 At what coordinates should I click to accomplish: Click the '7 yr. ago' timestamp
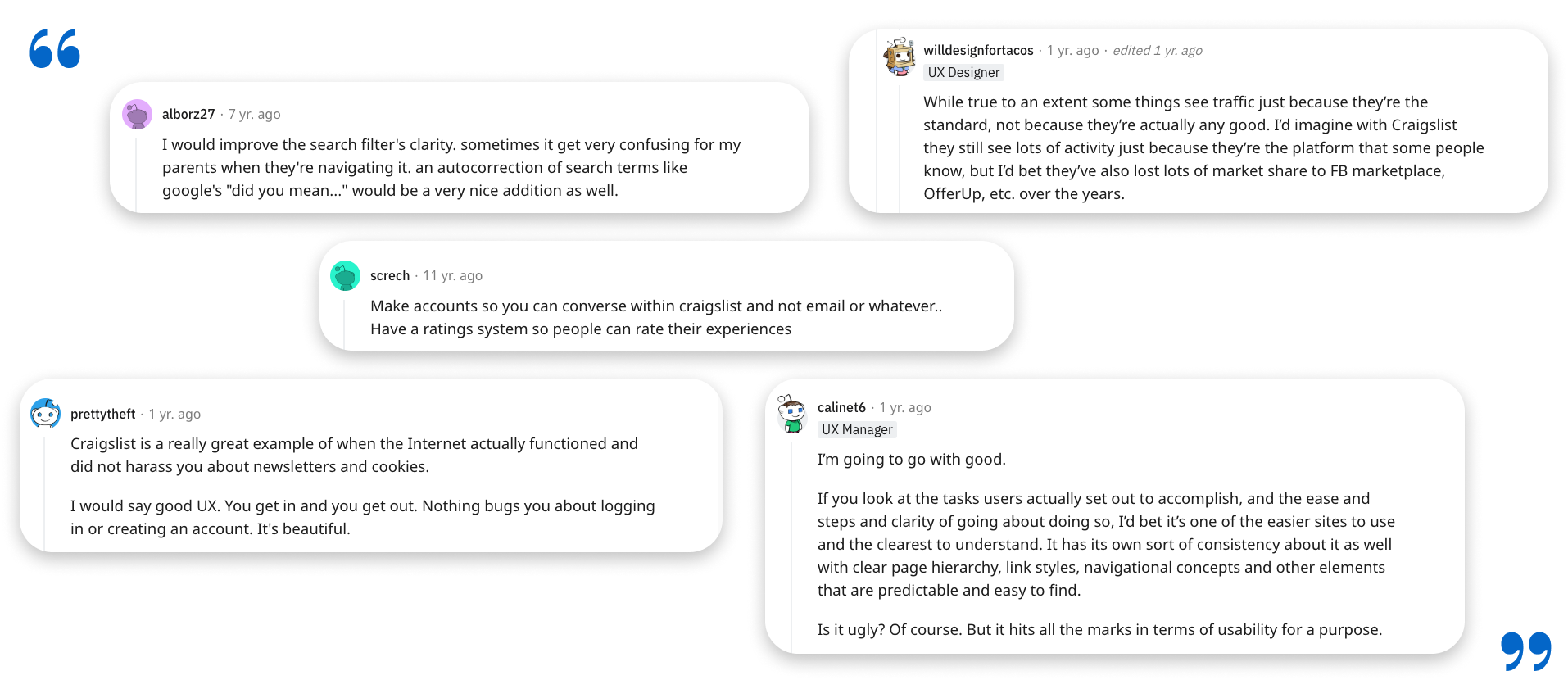(255, 114)
